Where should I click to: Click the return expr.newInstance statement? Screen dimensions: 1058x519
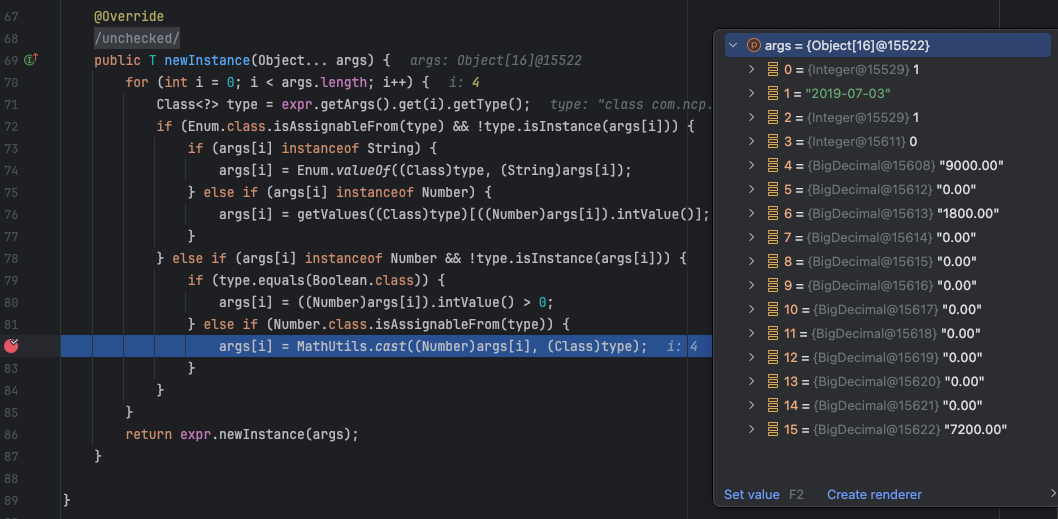242,435
